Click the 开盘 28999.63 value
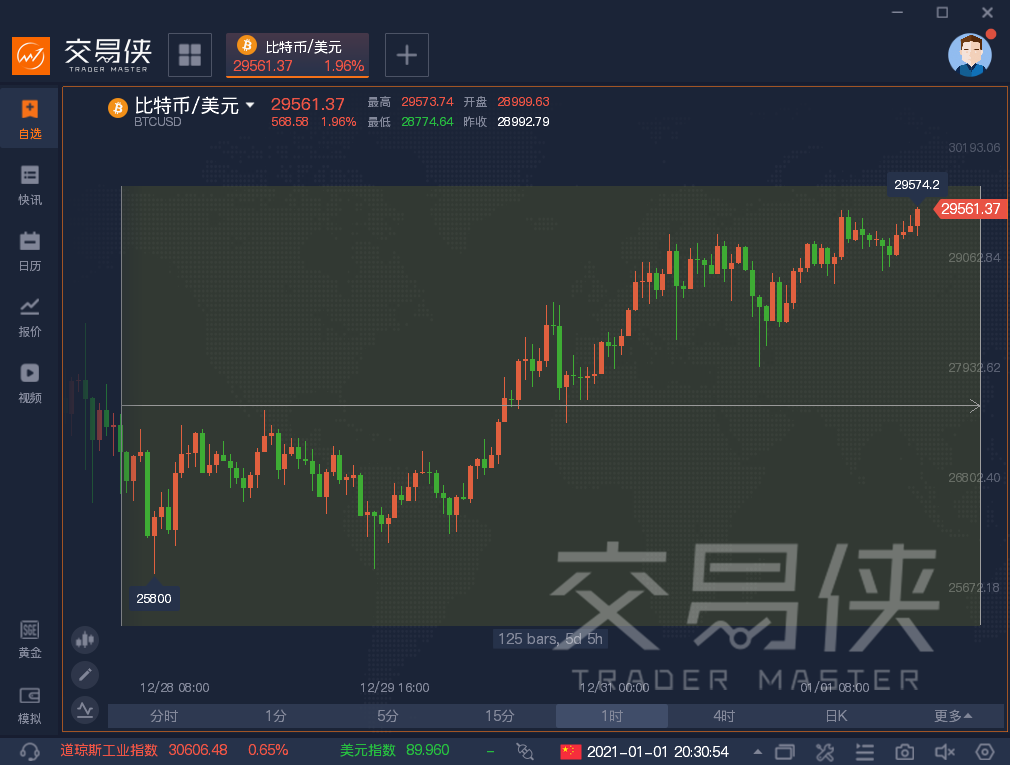Screen dimensions: 1010x765 click(x=523, y=102)
